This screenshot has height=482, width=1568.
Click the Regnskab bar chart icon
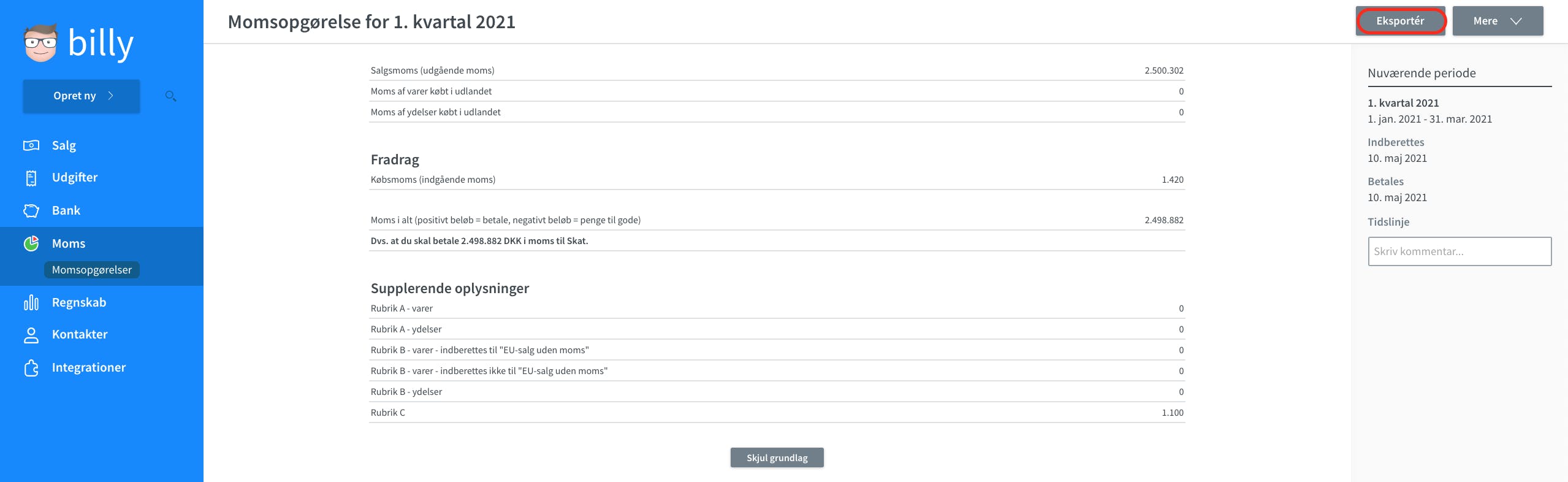pos(31,302)
